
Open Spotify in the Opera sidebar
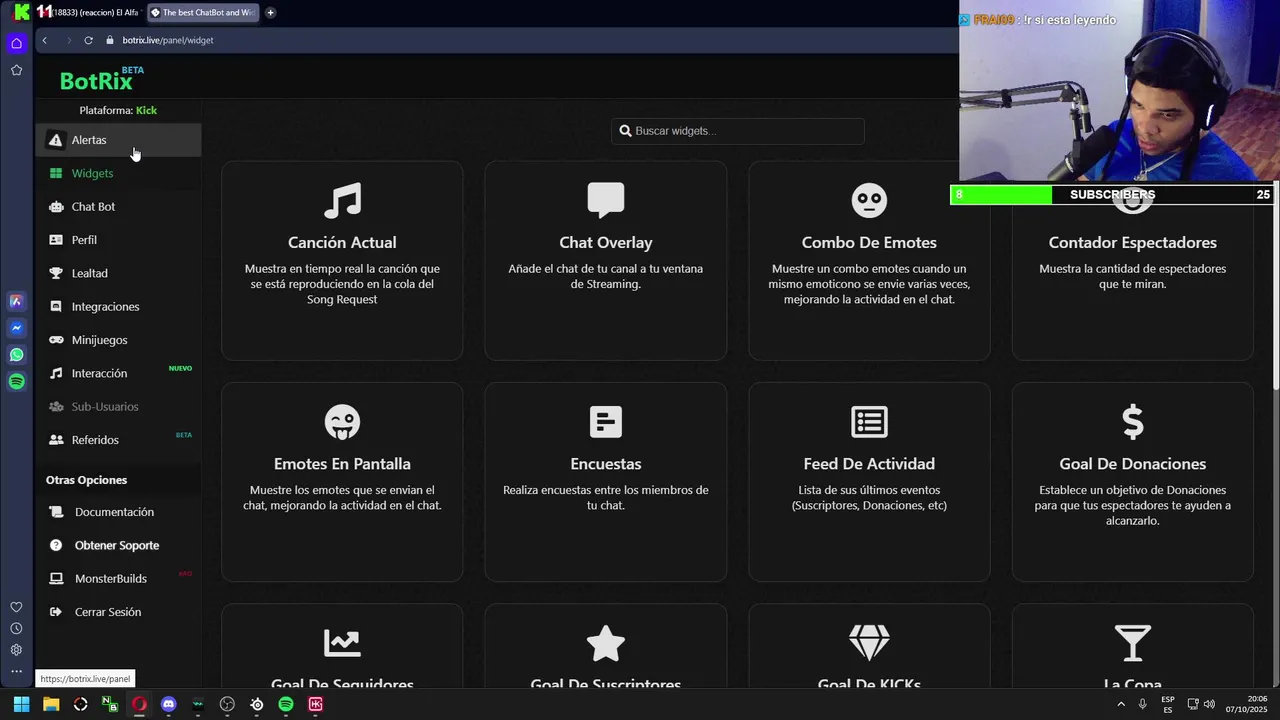pos(16,382)
